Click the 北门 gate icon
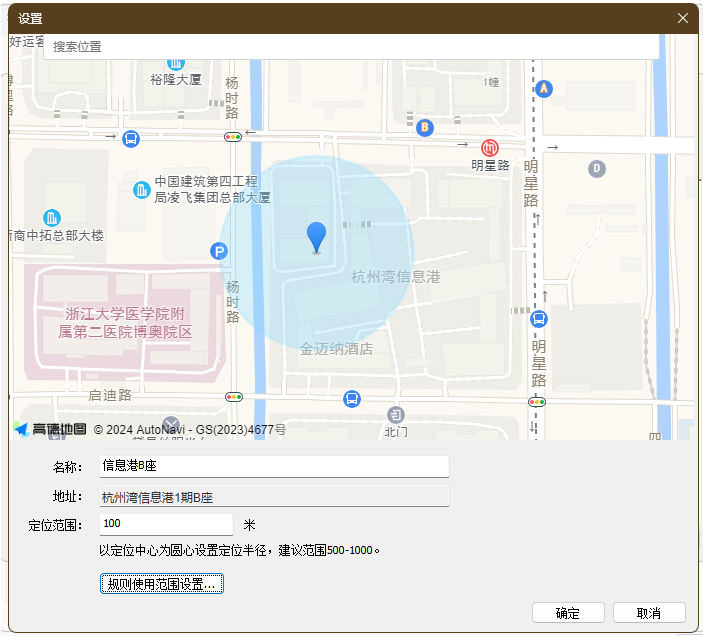Image resolution: width=703 pixels, height=636 pixels. click(396, 414)
